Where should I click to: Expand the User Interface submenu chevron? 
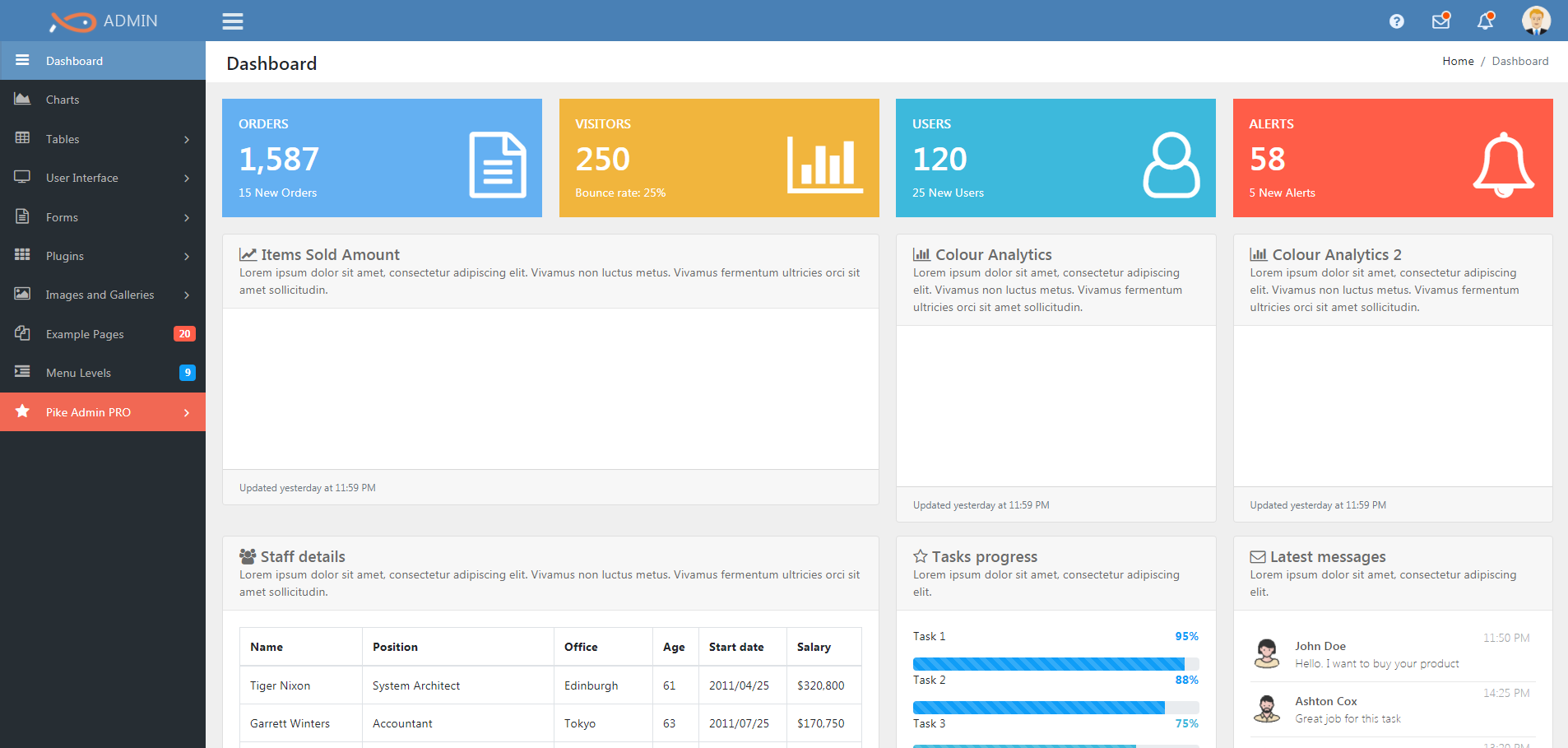(x=187, y=178)
